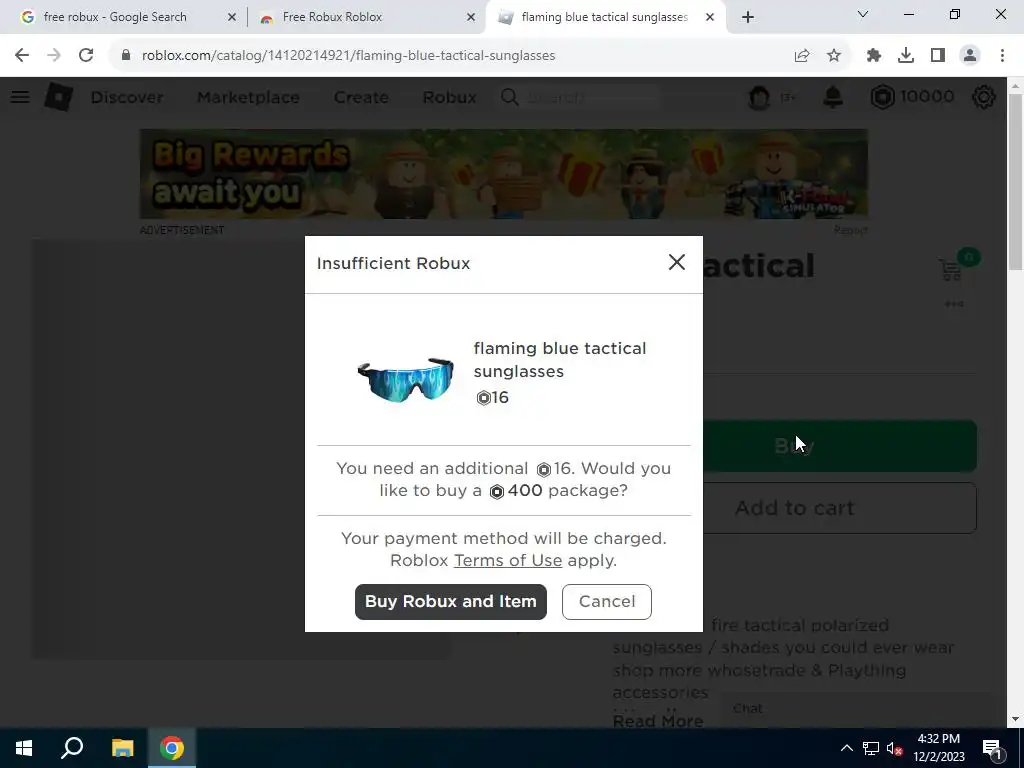
Task: Open Chrome extensions puzzle icon
Action: (874, 56)
